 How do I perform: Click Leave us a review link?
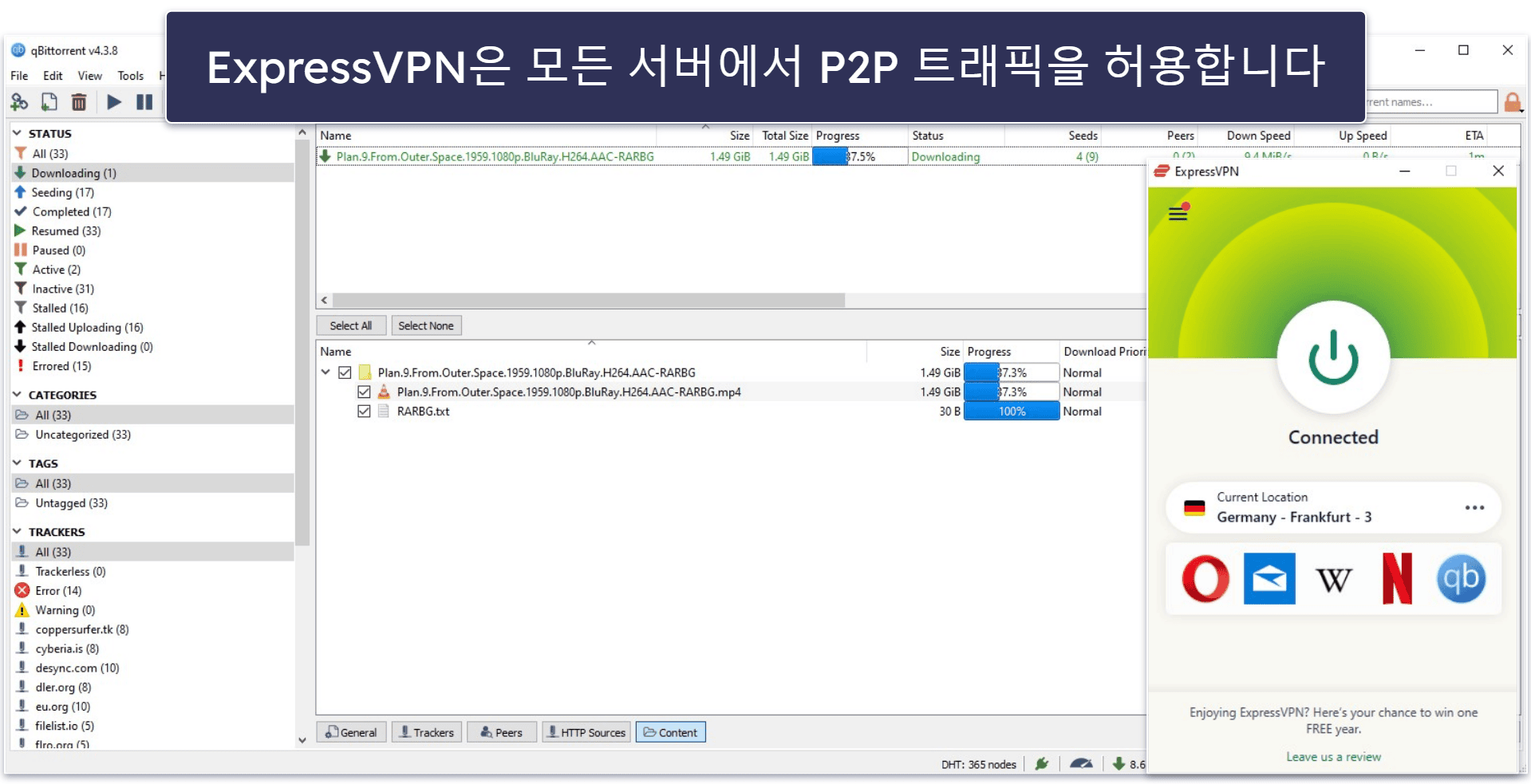[x=1333, y=757]
